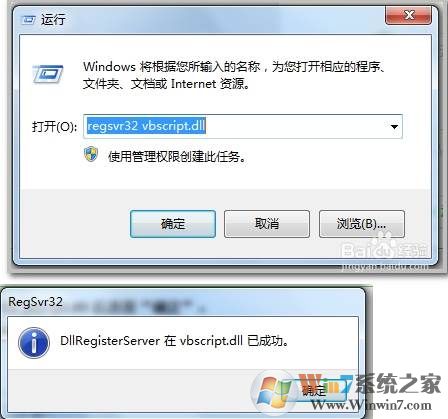
Task: Click the RegSvr32 dialog title
Action: click(35, 302)
